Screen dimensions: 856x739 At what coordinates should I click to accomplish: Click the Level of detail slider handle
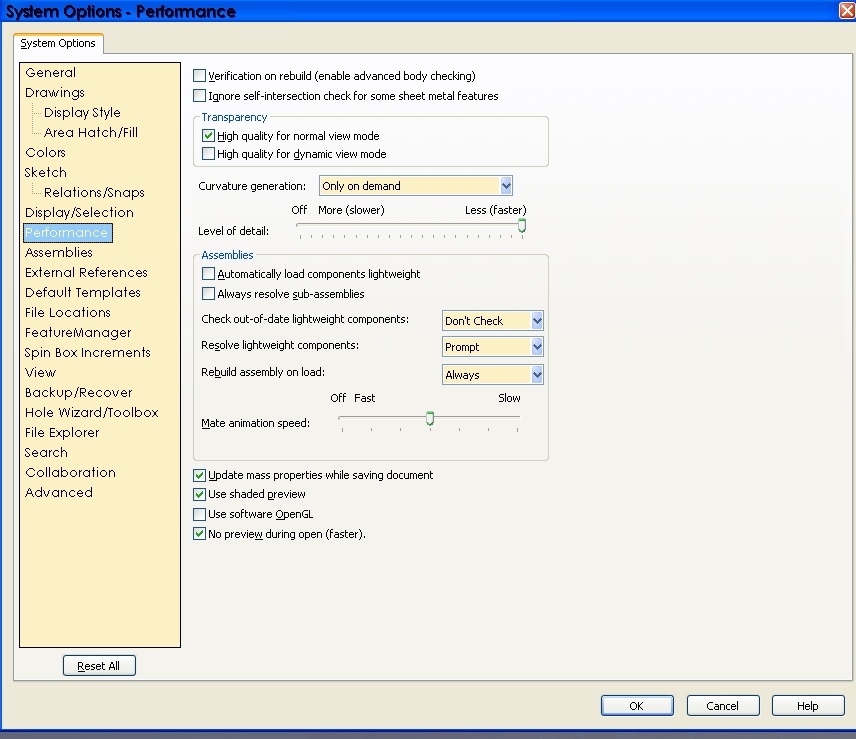tap(522, 225)
